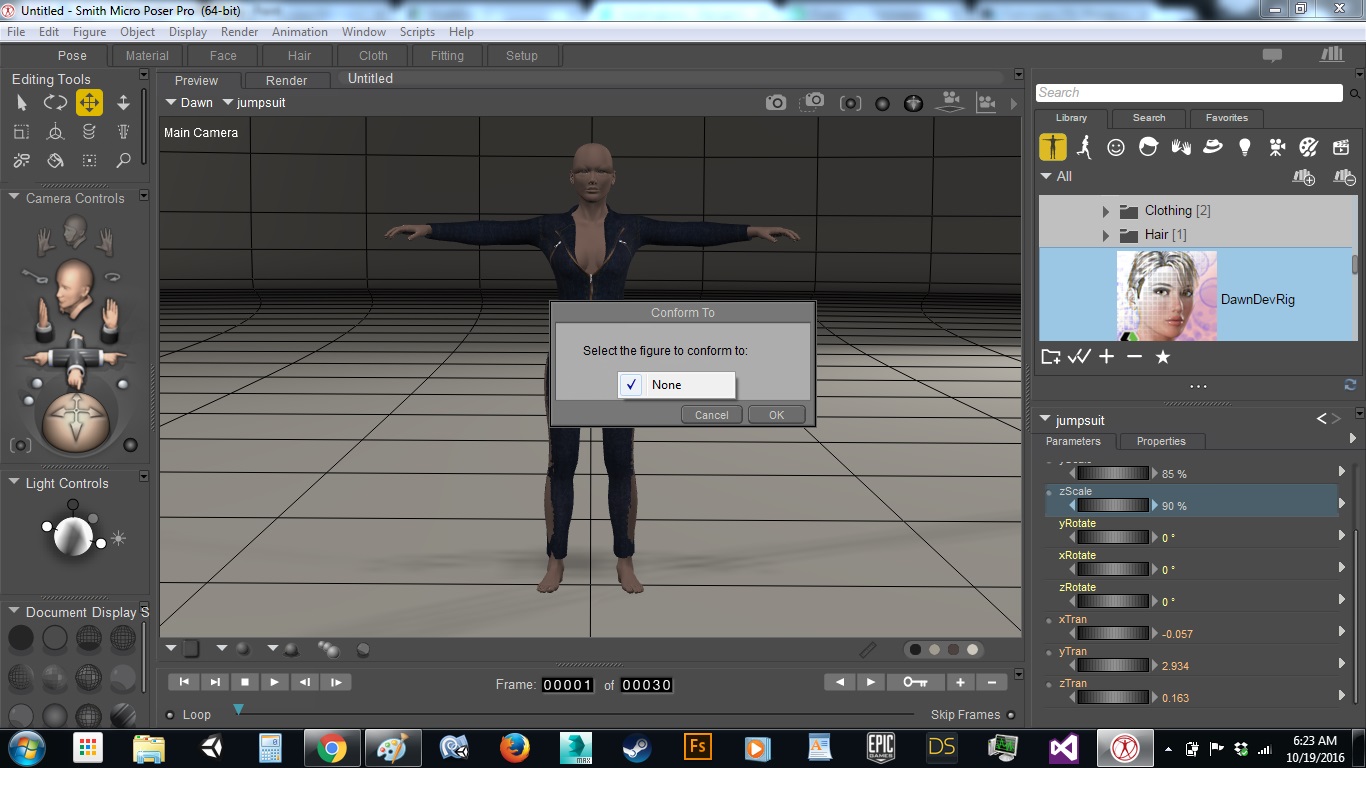
Task: Choose the magnifier tool in Editing Tools
Action: pyautogui.click(x=123, y=160)
